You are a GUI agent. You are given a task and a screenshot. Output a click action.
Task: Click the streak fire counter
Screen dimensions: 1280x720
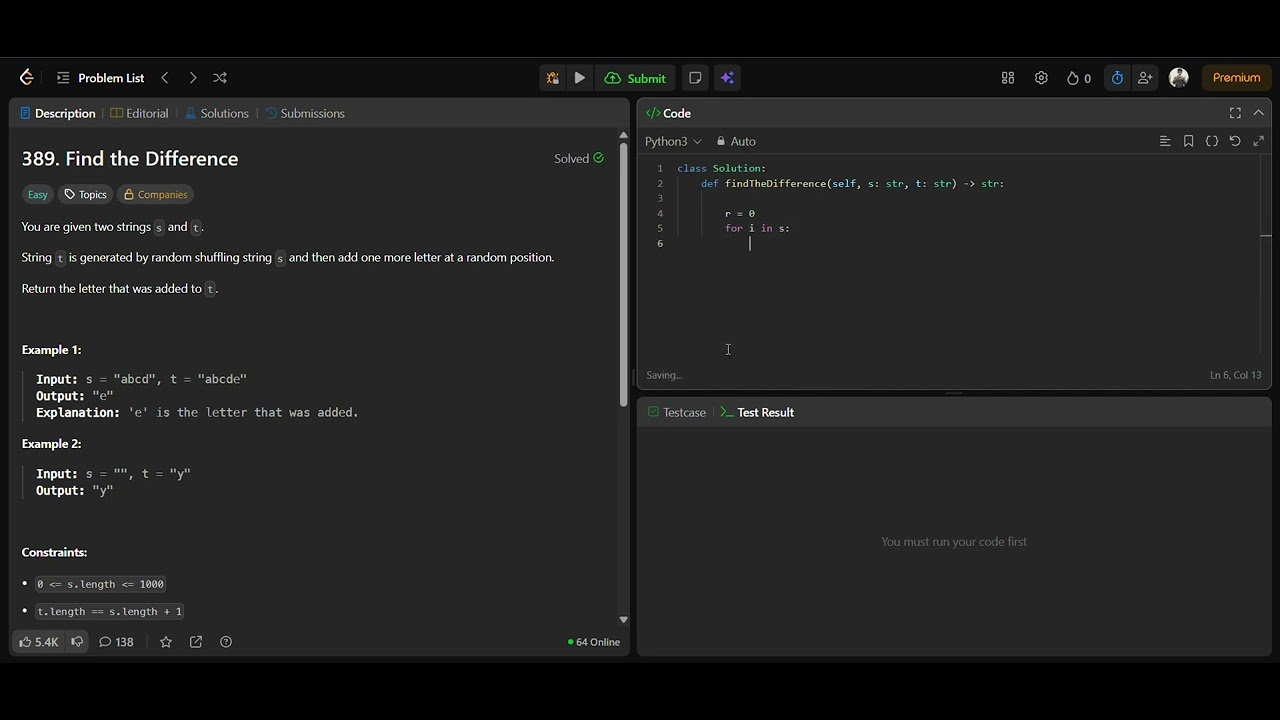point(1079,78)
